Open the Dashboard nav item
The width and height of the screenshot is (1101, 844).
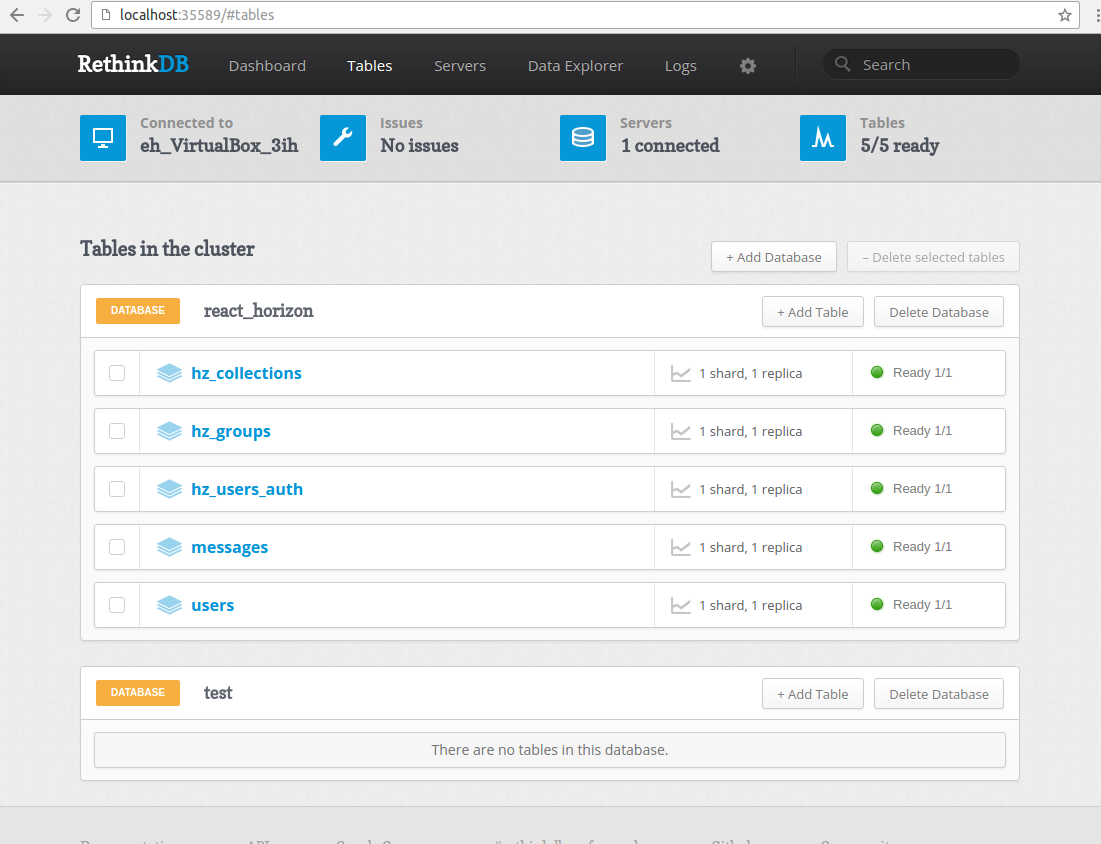tap(268, 66)
